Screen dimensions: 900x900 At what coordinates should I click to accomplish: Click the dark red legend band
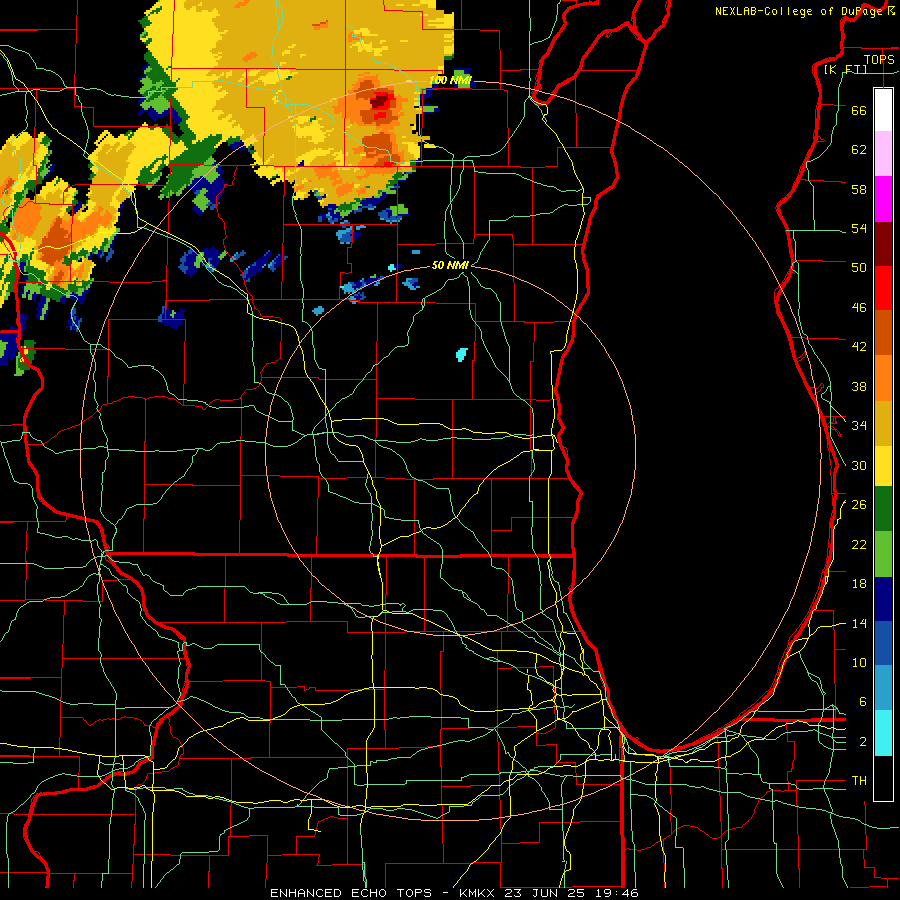click(883, 244)
